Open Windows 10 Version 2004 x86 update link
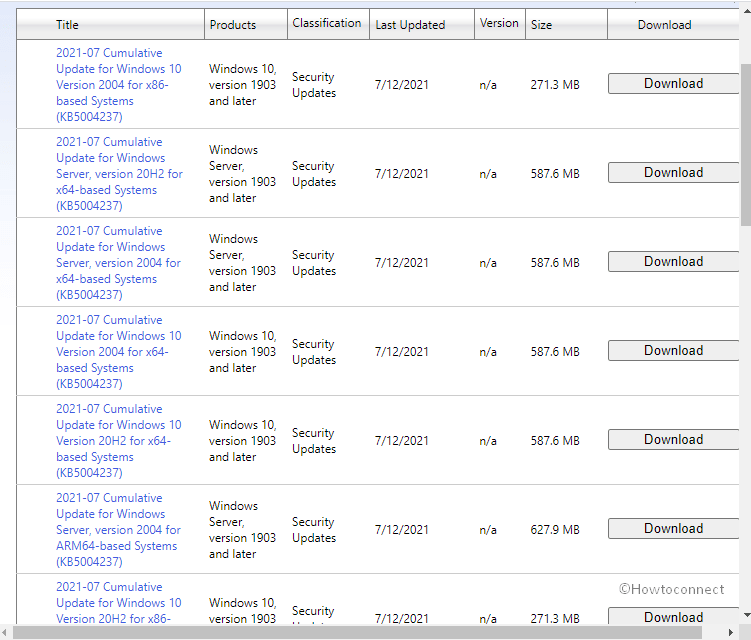 [x=119, y=85]
